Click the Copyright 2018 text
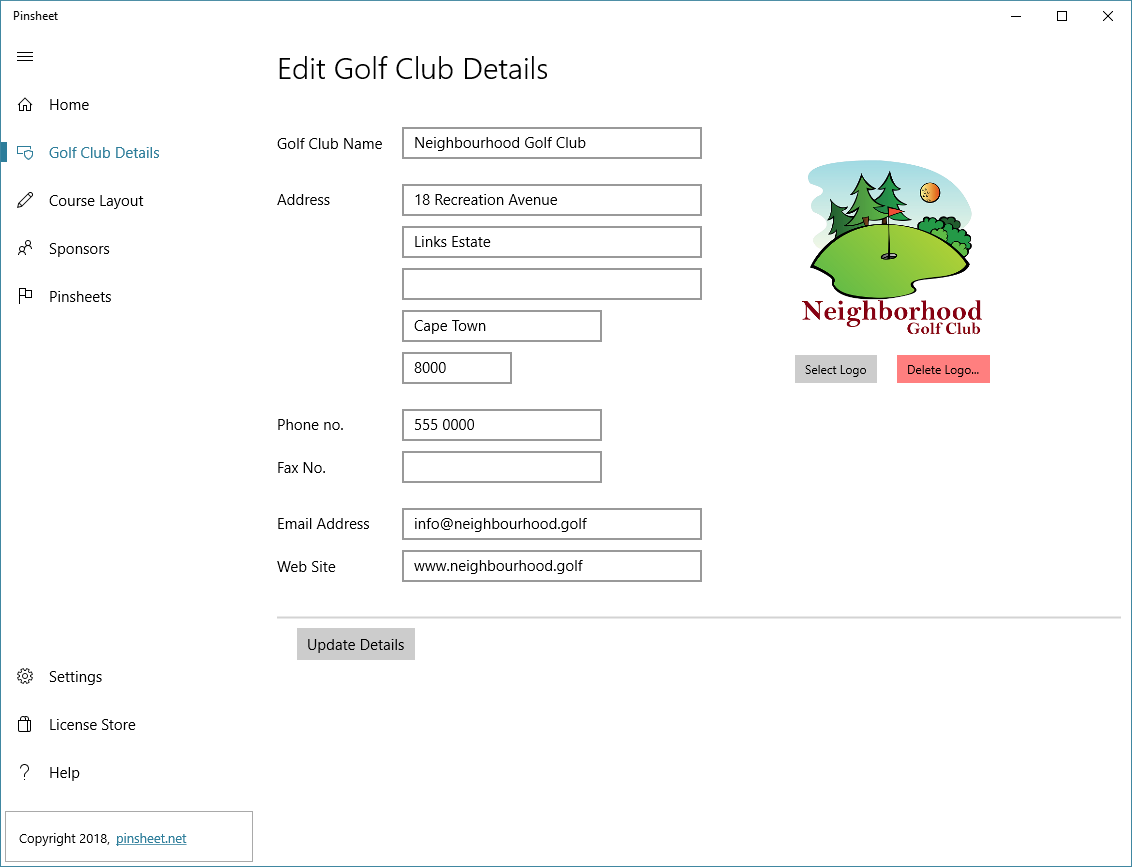 pyautogui.click(x=64, y=839)
